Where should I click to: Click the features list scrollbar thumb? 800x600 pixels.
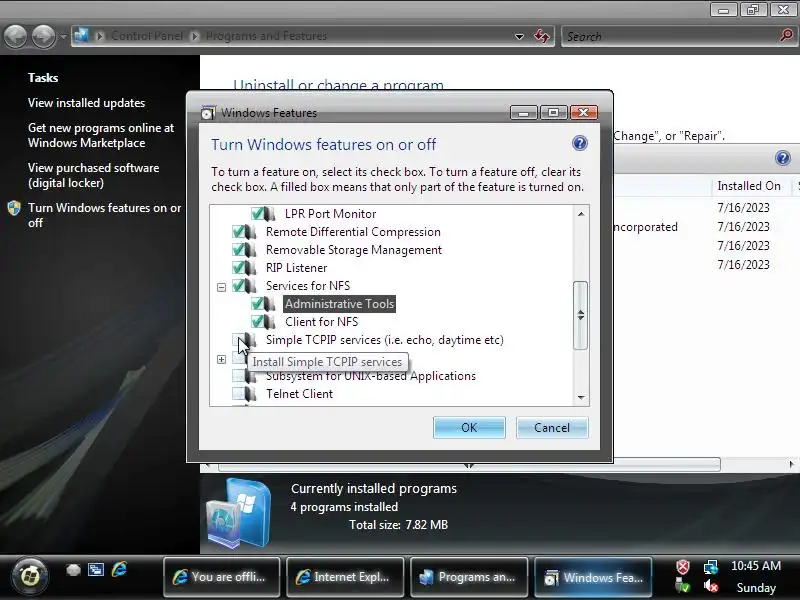click(x=581, y=315)
